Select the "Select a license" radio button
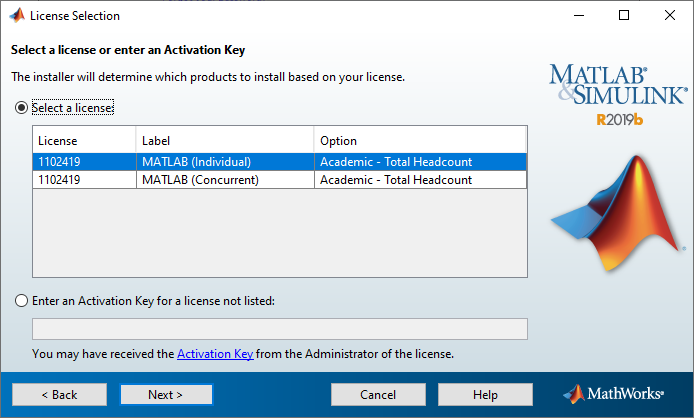Image resolution: width=694 pixels, height=418 pixels. tap(21, 107)
